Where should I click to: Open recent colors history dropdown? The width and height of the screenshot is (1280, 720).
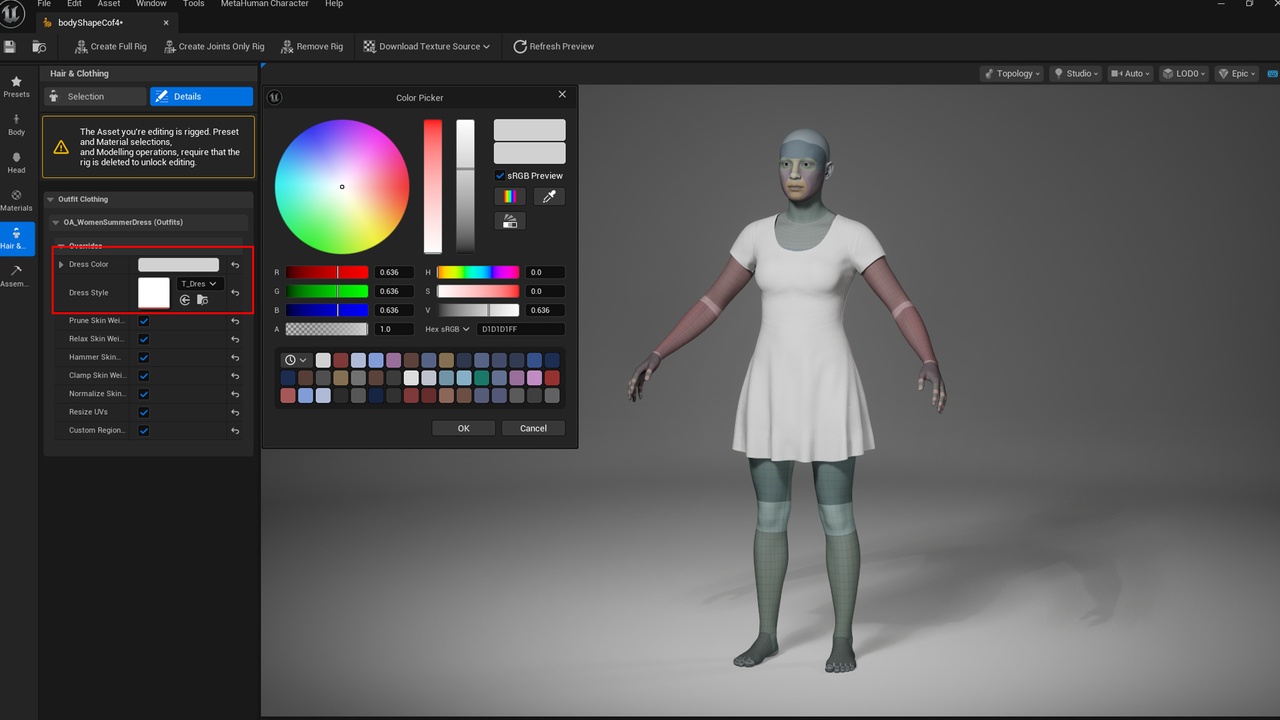[x=296, y=360]
